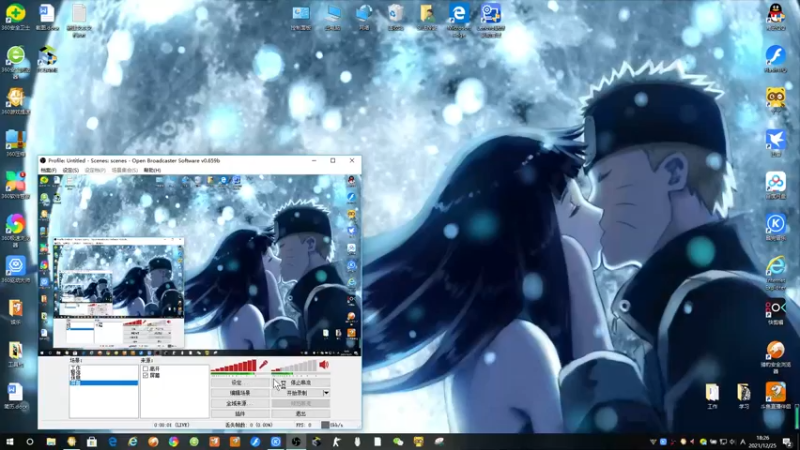The height and width of the screenshot is (450, 800).
Task: Open the Microsoft Edge desktop shortcut
Action: (x=459, y=19)
